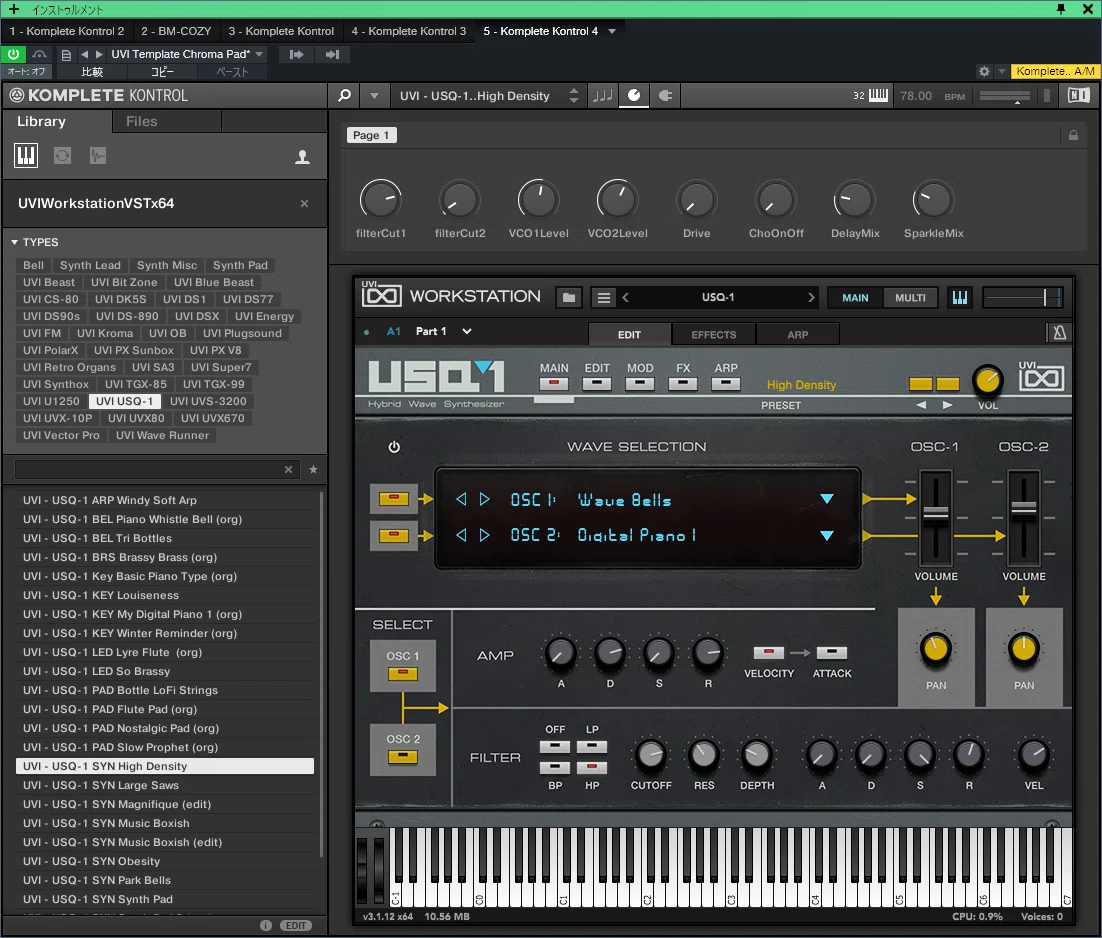Expand the Part 1 dropdown chevron
The image size is (1102, 938).
[467, 332]
